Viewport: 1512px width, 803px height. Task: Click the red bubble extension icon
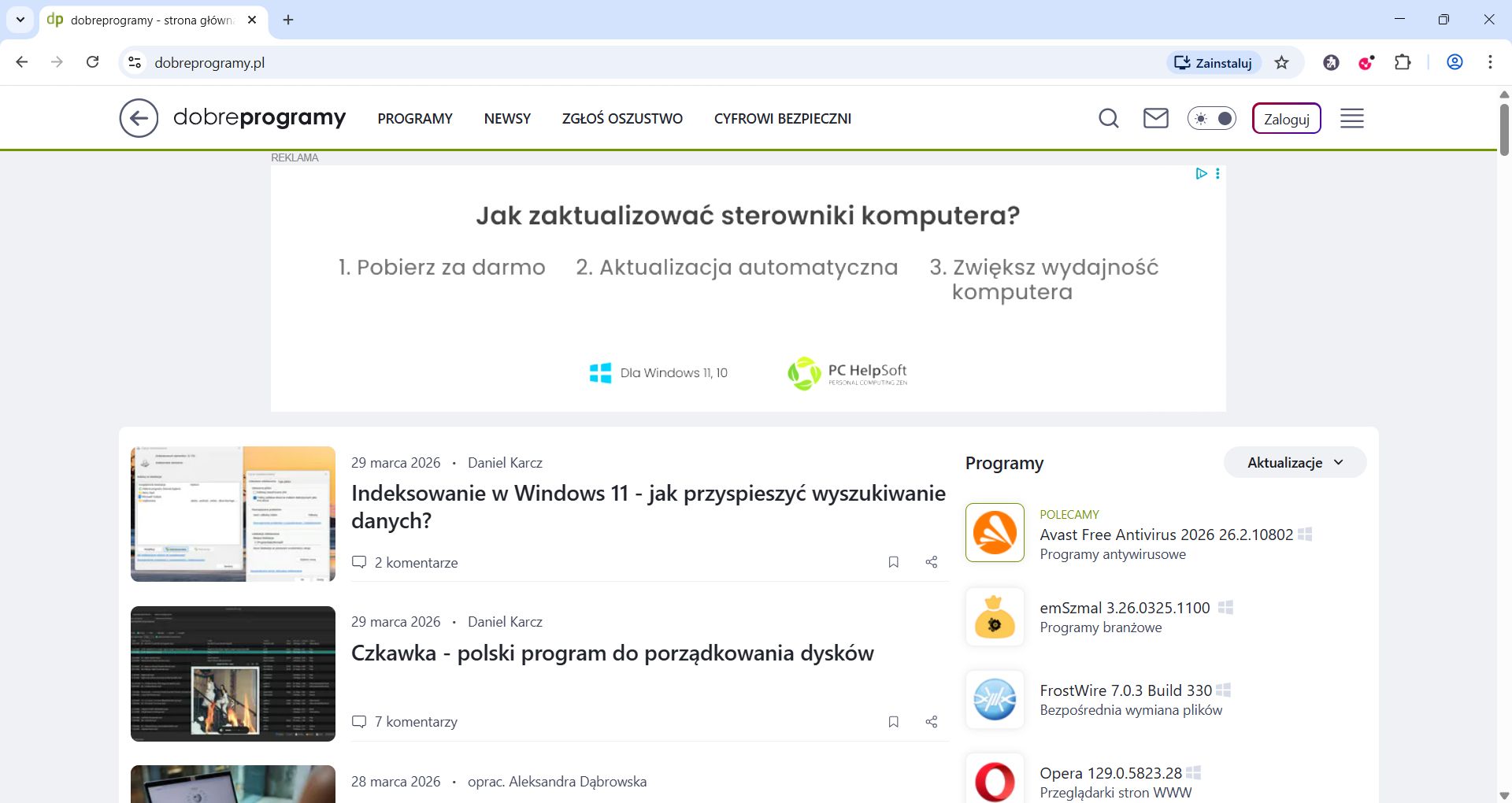pyautogui.click(x=1366, y=62)
